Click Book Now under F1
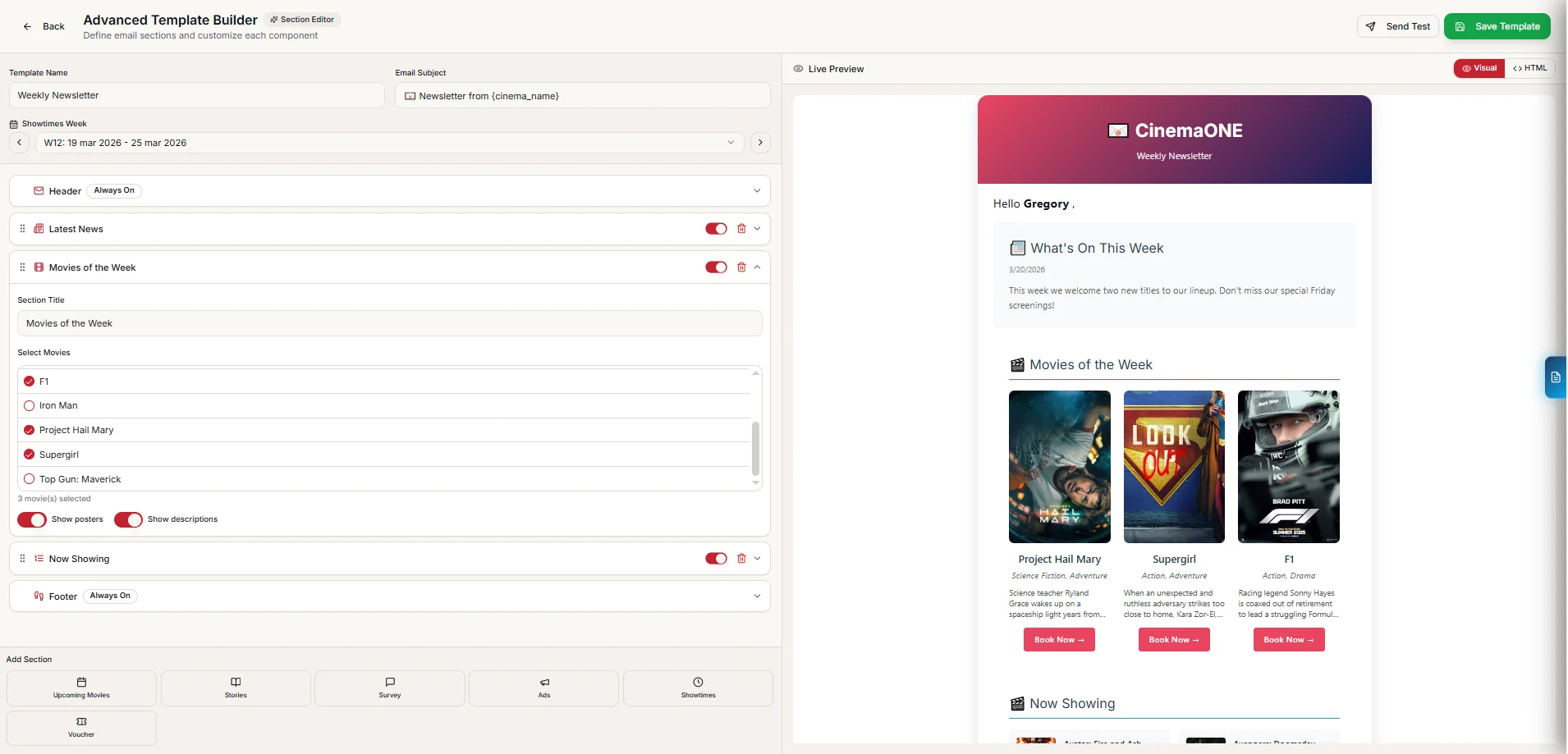The height and width of the screenshot is (754, 1568). (x=1289, y=640)
